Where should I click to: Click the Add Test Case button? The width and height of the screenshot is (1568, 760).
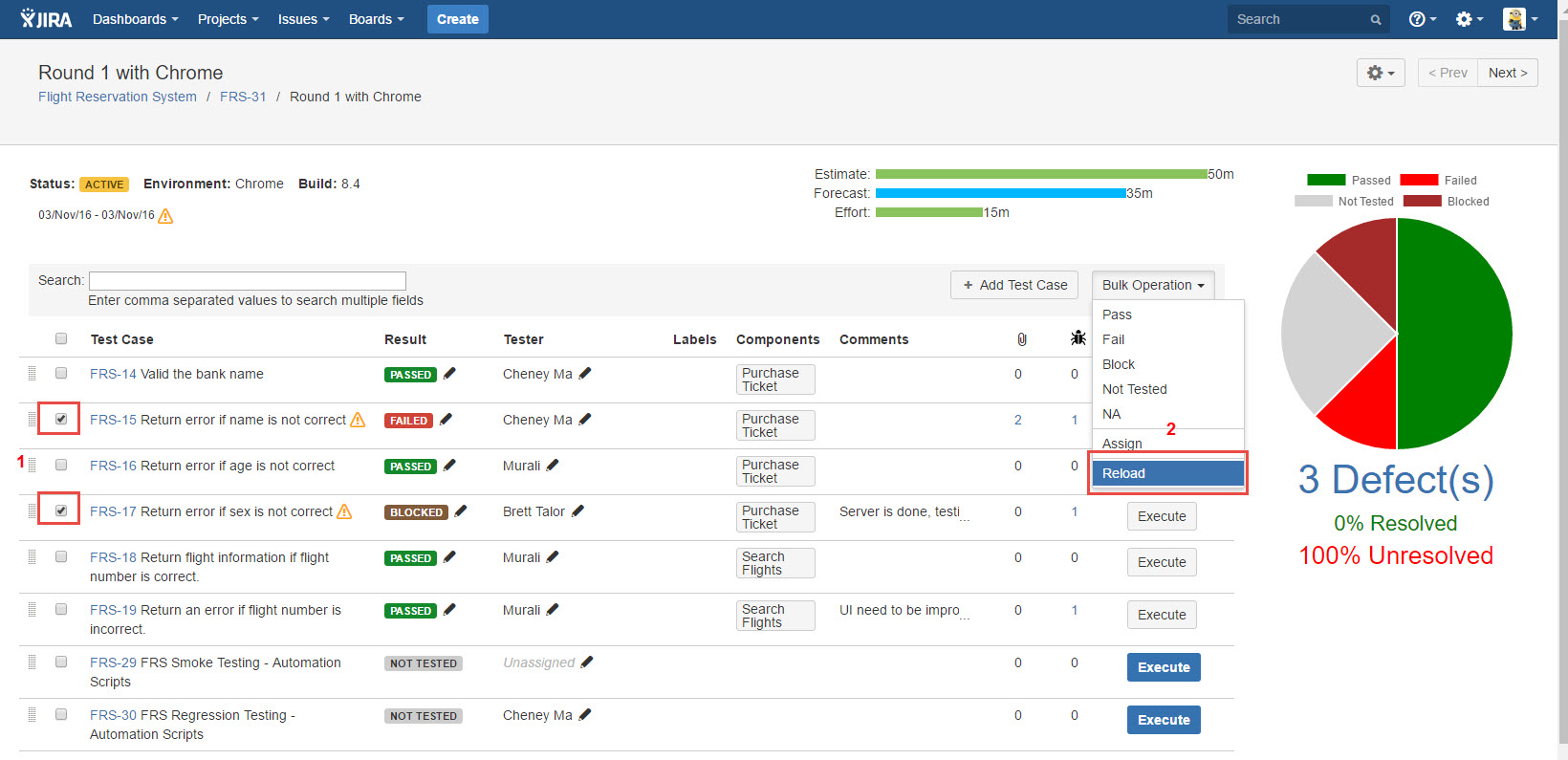point(1014,285)
